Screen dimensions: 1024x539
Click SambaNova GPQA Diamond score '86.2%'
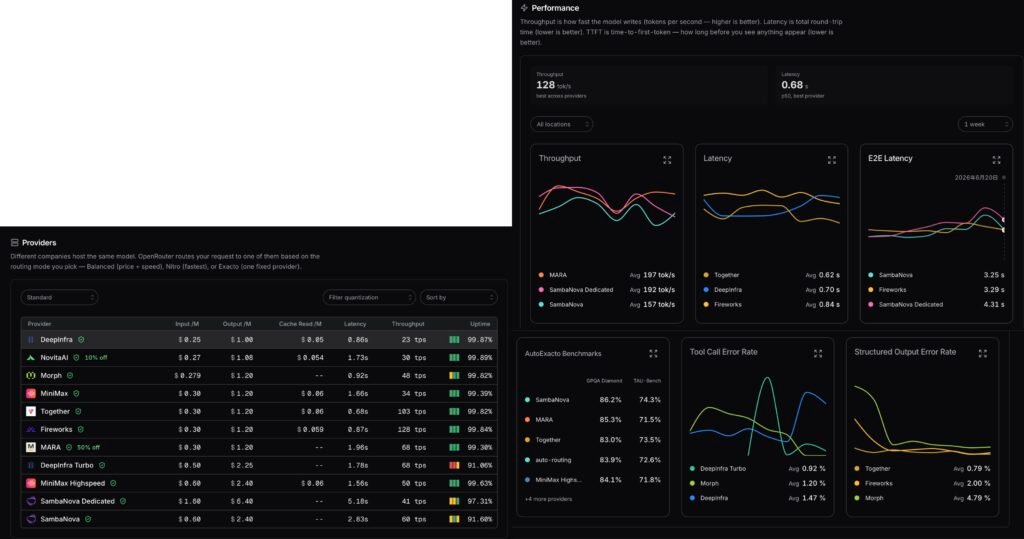(610, 400)
